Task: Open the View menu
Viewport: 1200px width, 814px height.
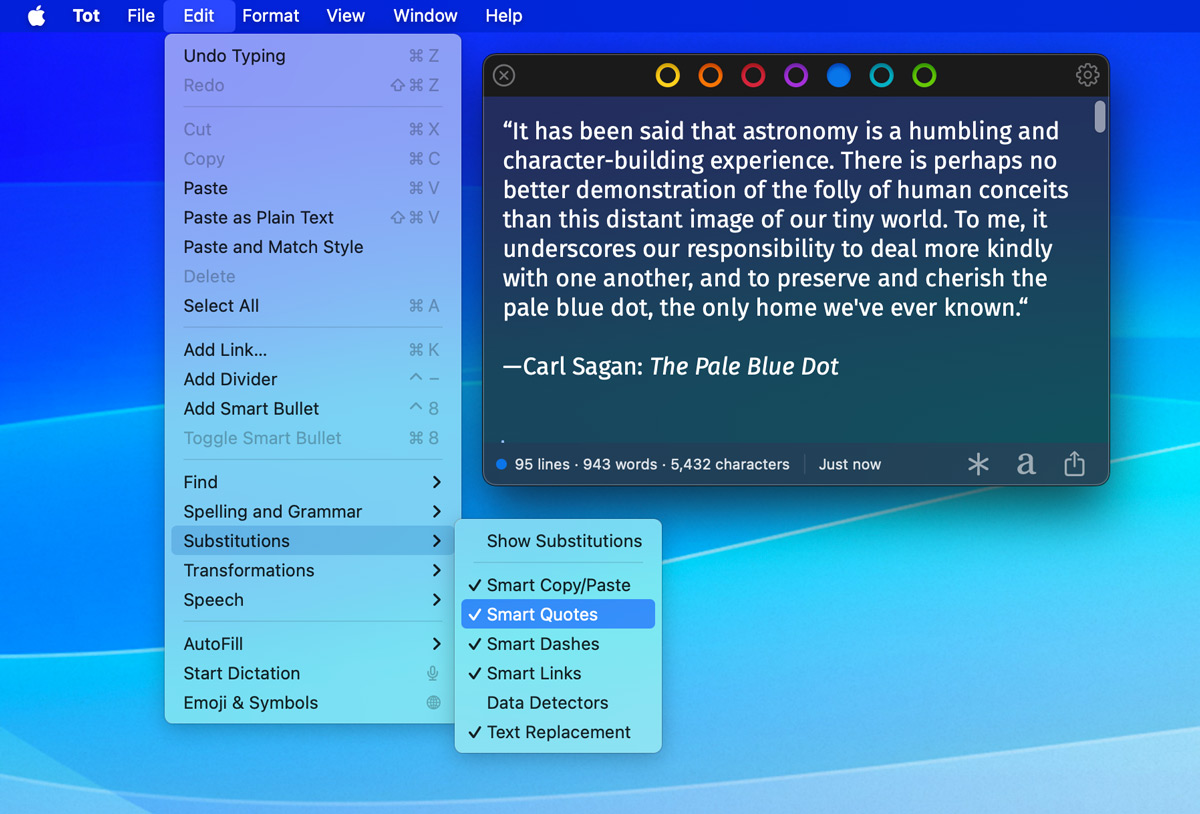Action: pos(346,16)
